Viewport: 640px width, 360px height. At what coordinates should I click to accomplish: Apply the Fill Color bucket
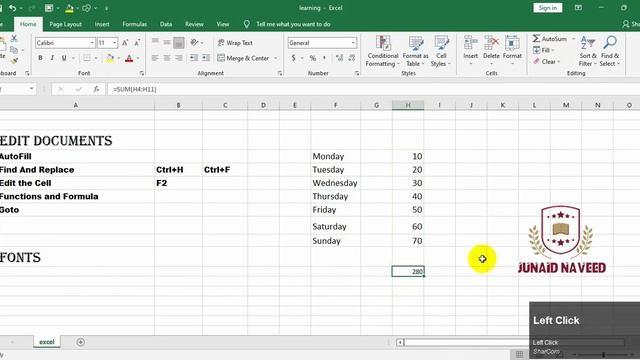click(110, 58)
